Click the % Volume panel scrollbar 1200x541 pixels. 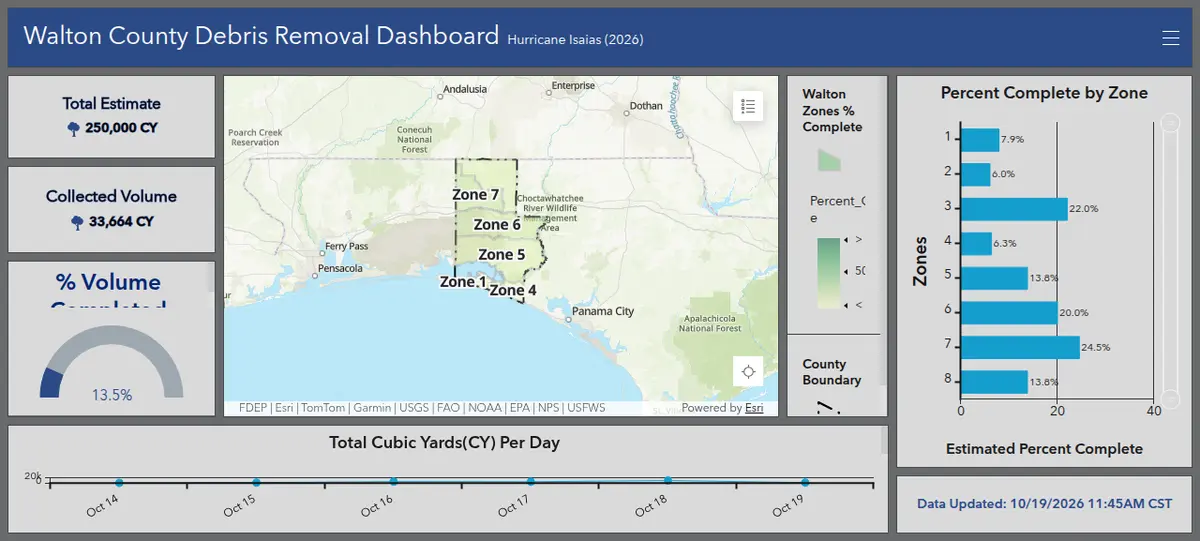(x=211, y=277)
